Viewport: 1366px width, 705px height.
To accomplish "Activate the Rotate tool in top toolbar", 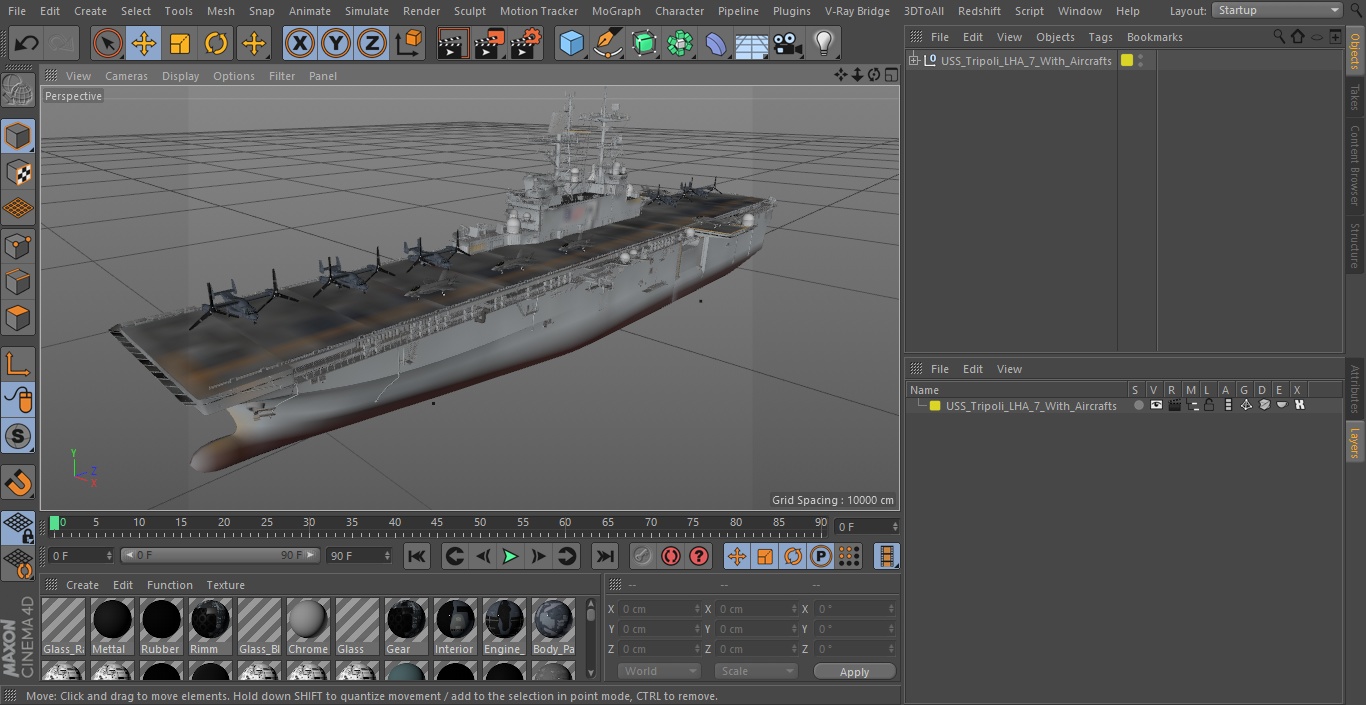I will 216,43.
